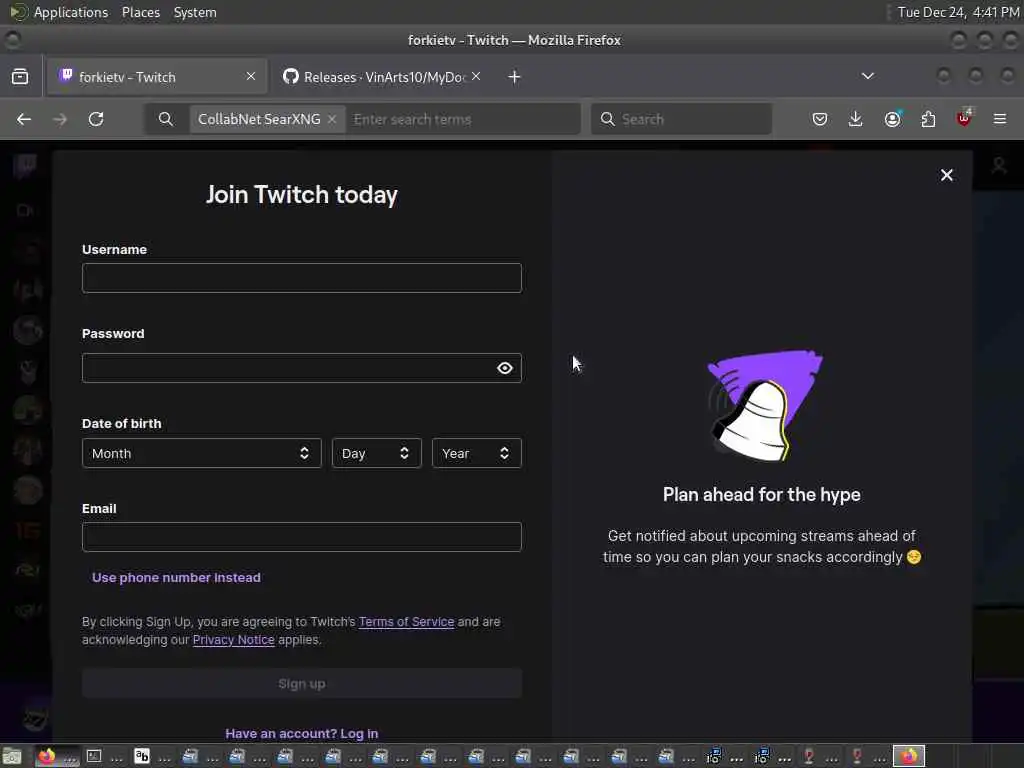Close the Releases GitHub tab
Screen dimensions: 1024x768
476,76
